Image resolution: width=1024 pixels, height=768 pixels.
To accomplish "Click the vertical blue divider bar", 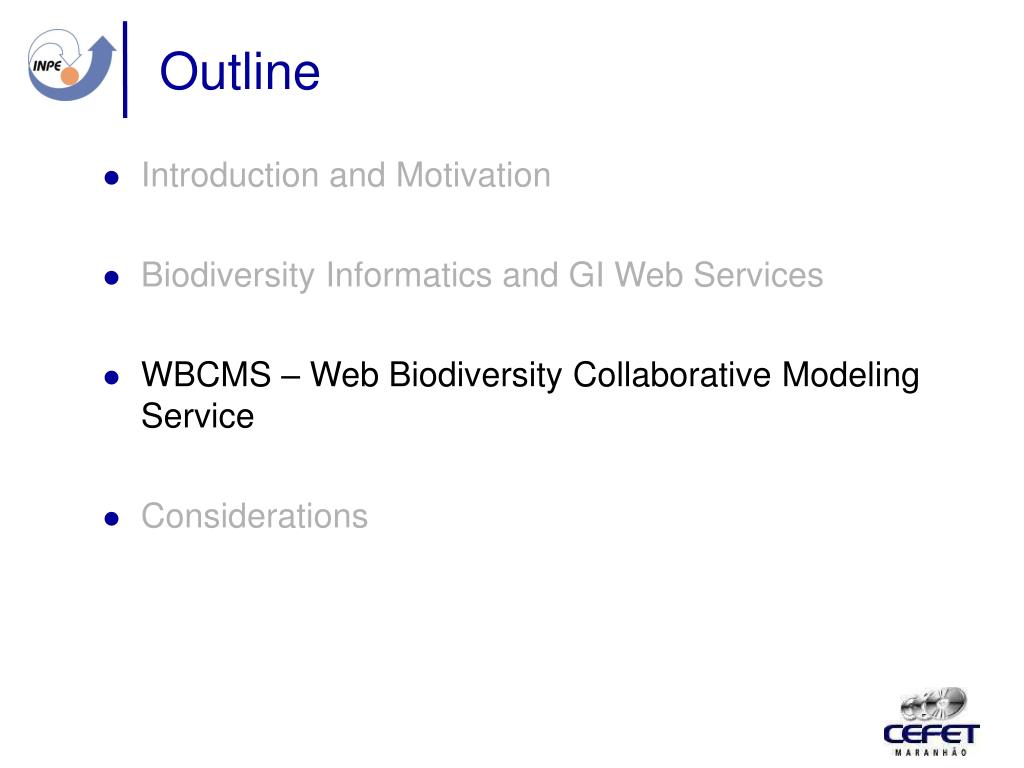I will (125, 69).
